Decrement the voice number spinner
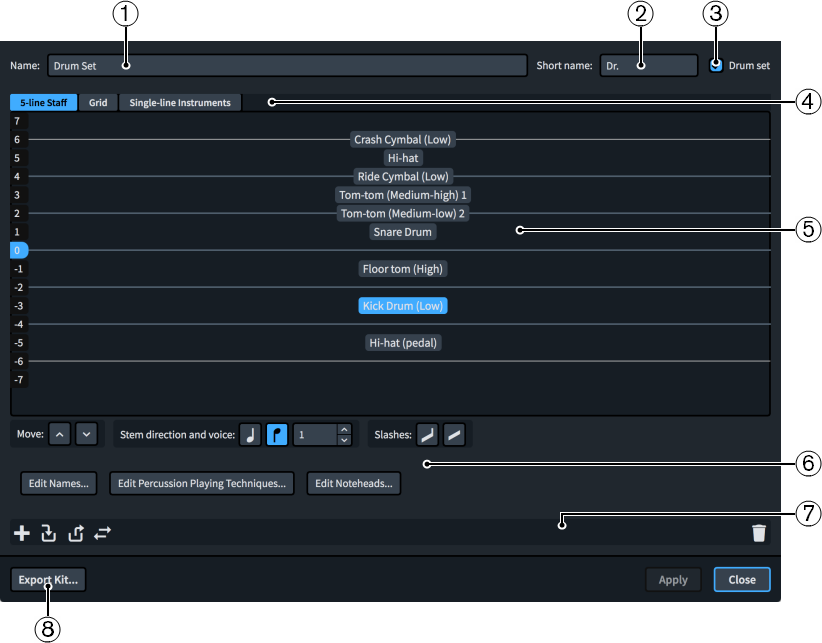 343,440
